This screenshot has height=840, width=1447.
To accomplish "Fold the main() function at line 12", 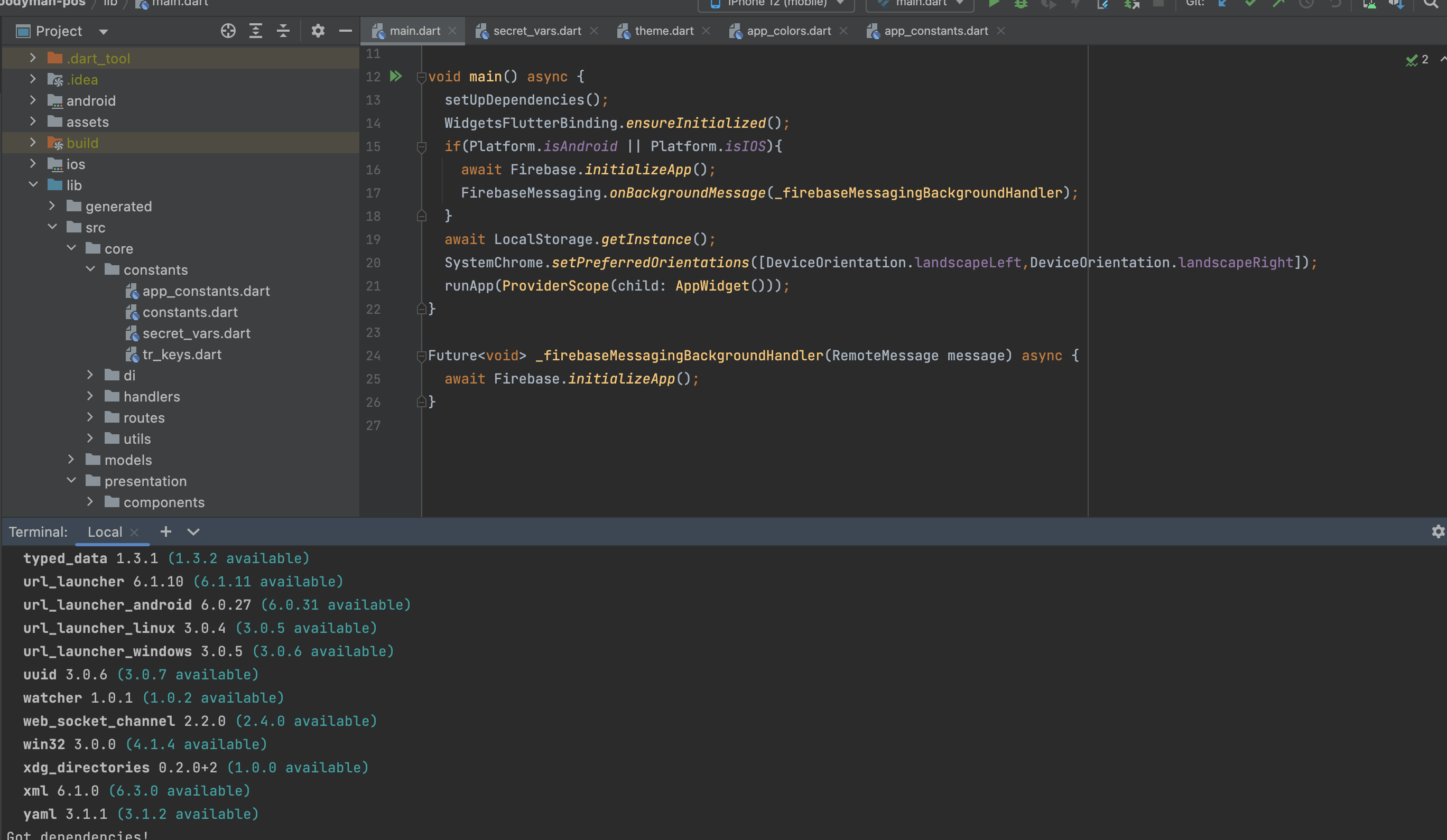I will point(421,77).
